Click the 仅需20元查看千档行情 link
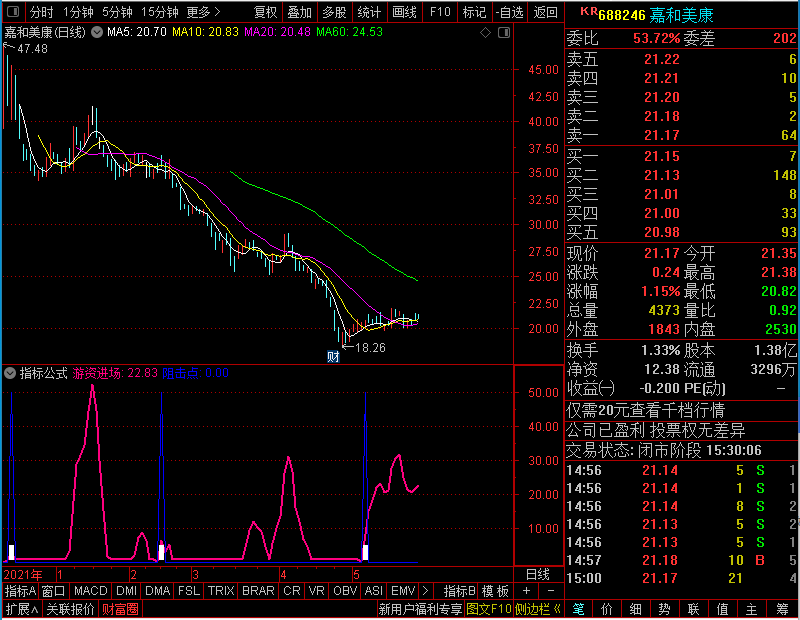 pos(645,410)
